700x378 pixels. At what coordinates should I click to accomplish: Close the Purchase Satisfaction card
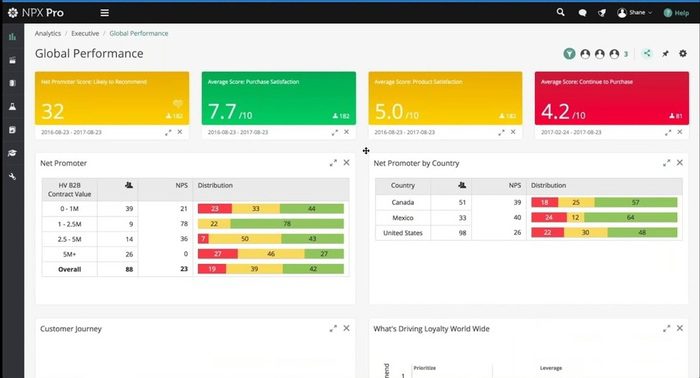pyautogui.click(x=346, y=132)
